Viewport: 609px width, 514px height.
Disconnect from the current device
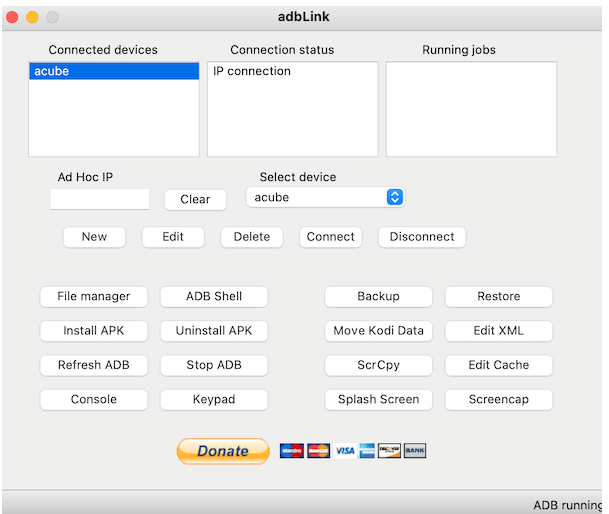pos(422,237)
